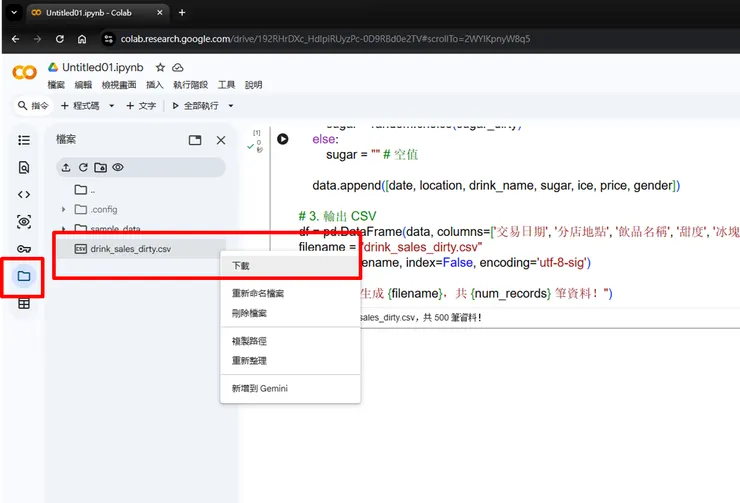Screen dimensions: 740x503
Task: Open the 檢視畫面 menu
Action: 119,85
